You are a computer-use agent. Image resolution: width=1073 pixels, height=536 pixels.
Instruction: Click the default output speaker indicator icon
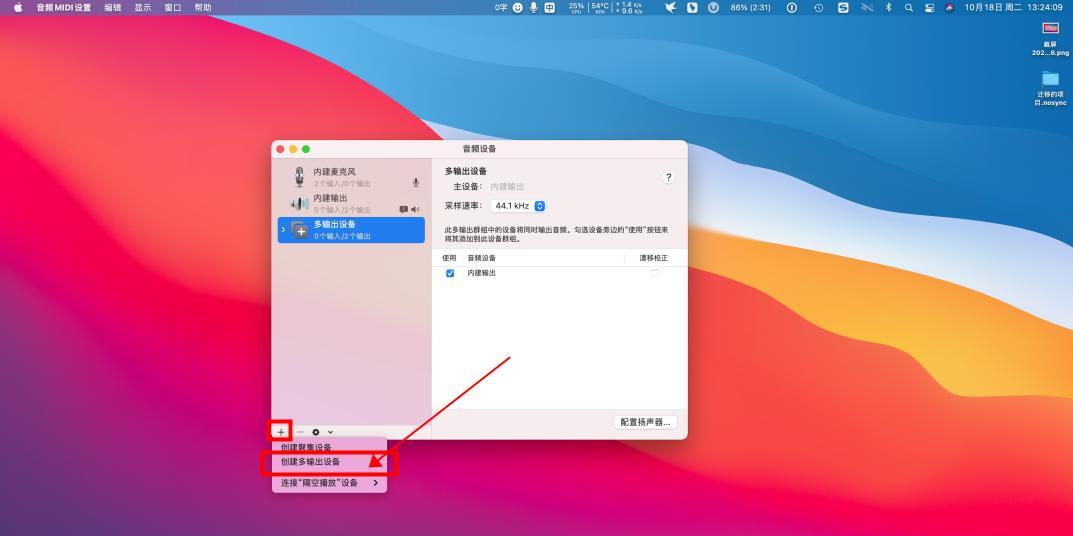[x=415, y=209]
